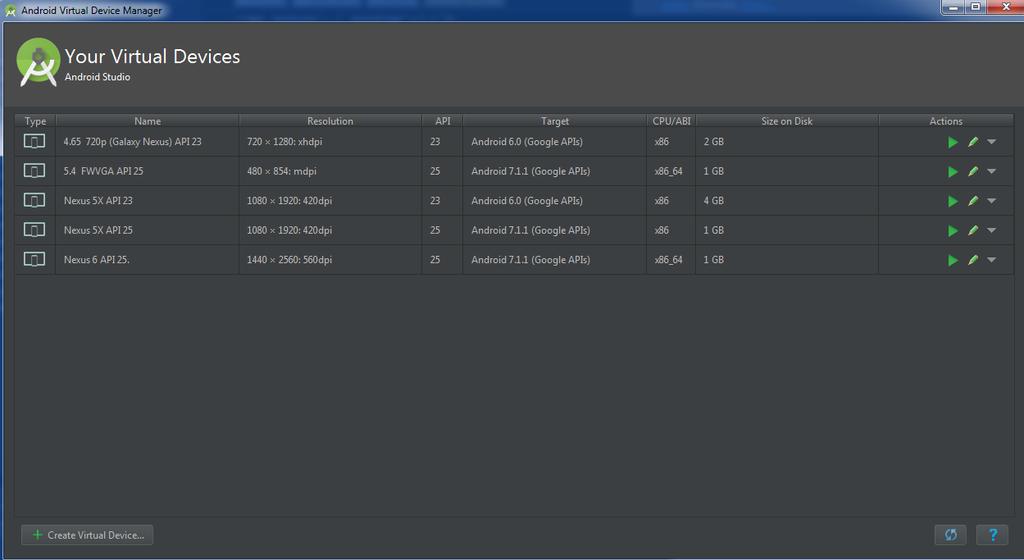
Task: Select the Nexus 6 API 25. name
Action: coord(97,259)
